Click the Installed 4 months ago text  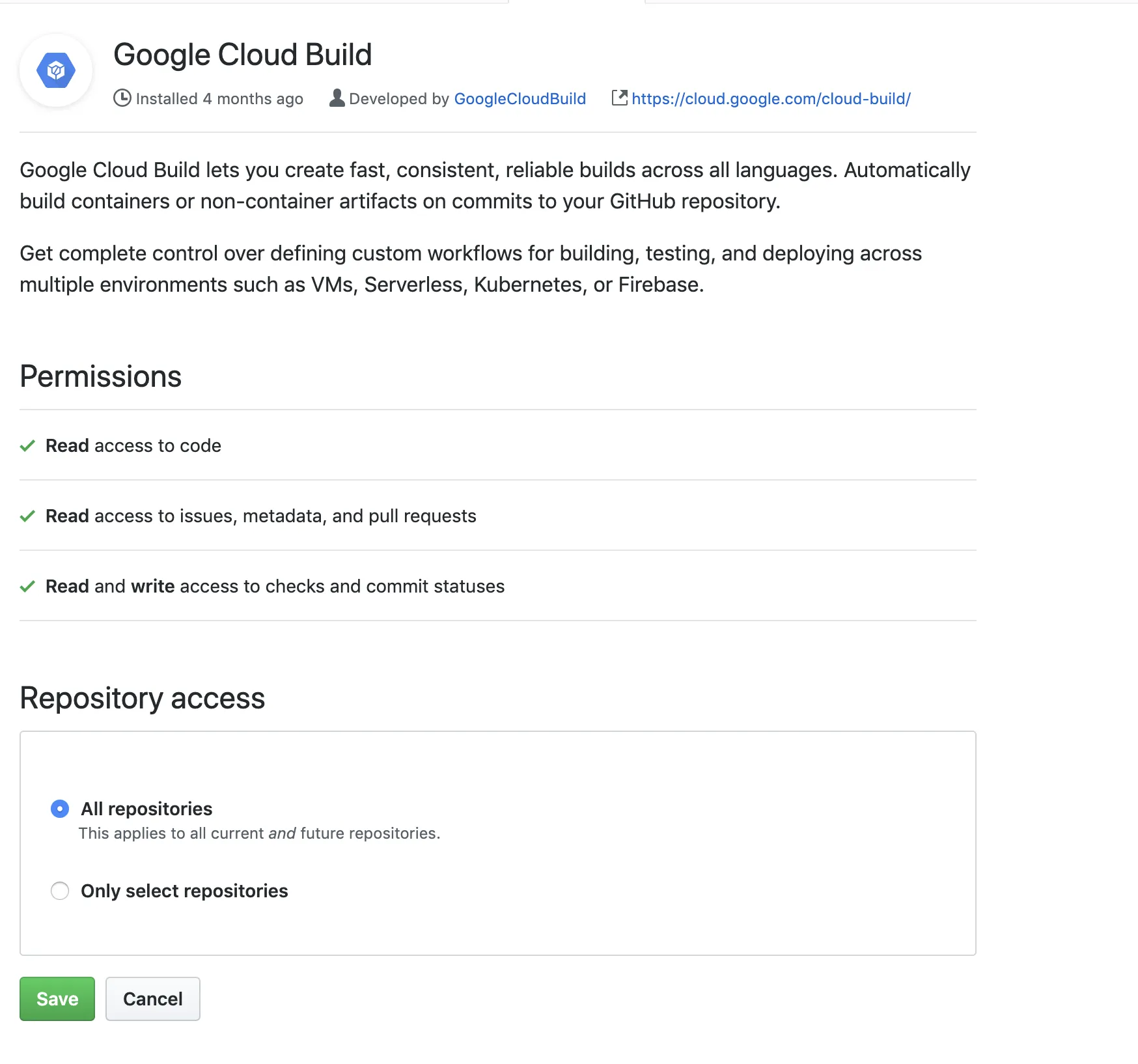click(x=219, y=99)
